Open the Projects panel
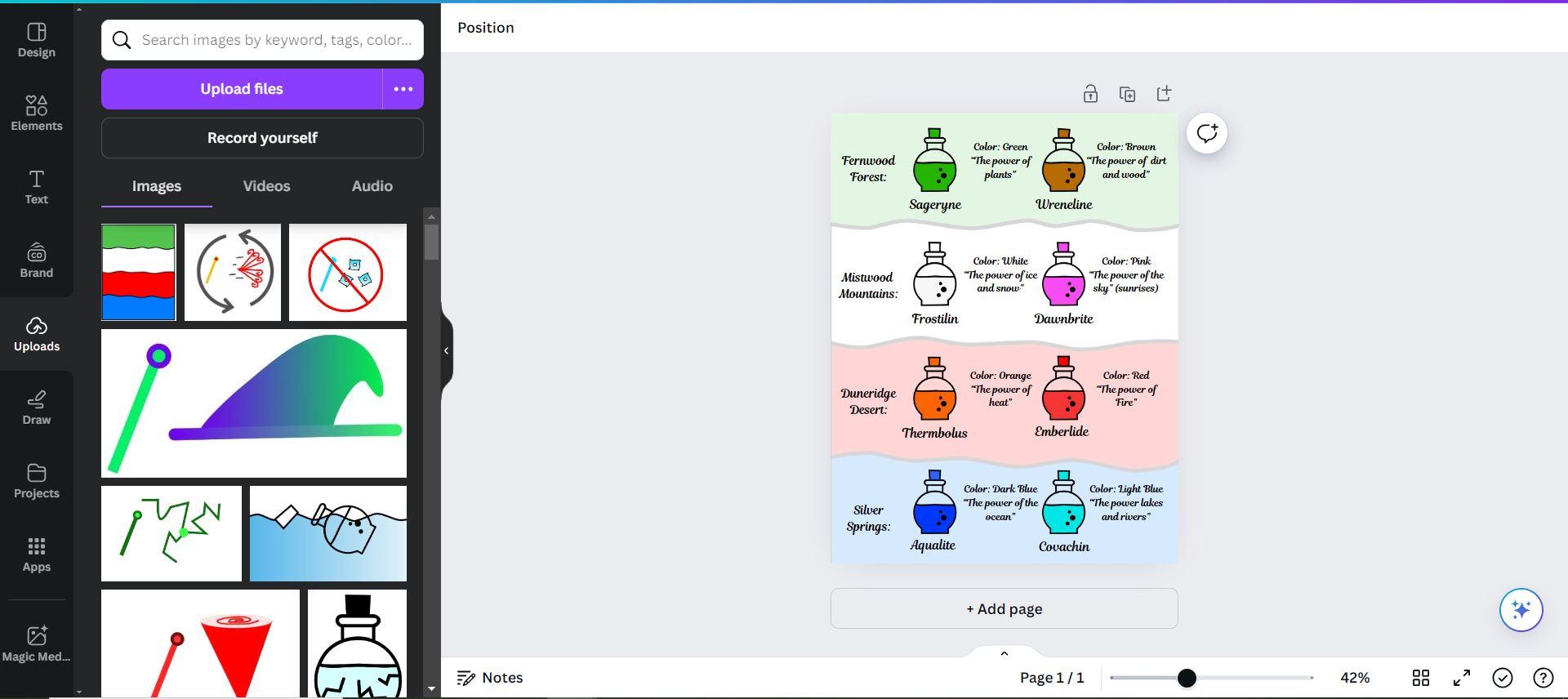The image size is (1568, 699). [36, 481]
